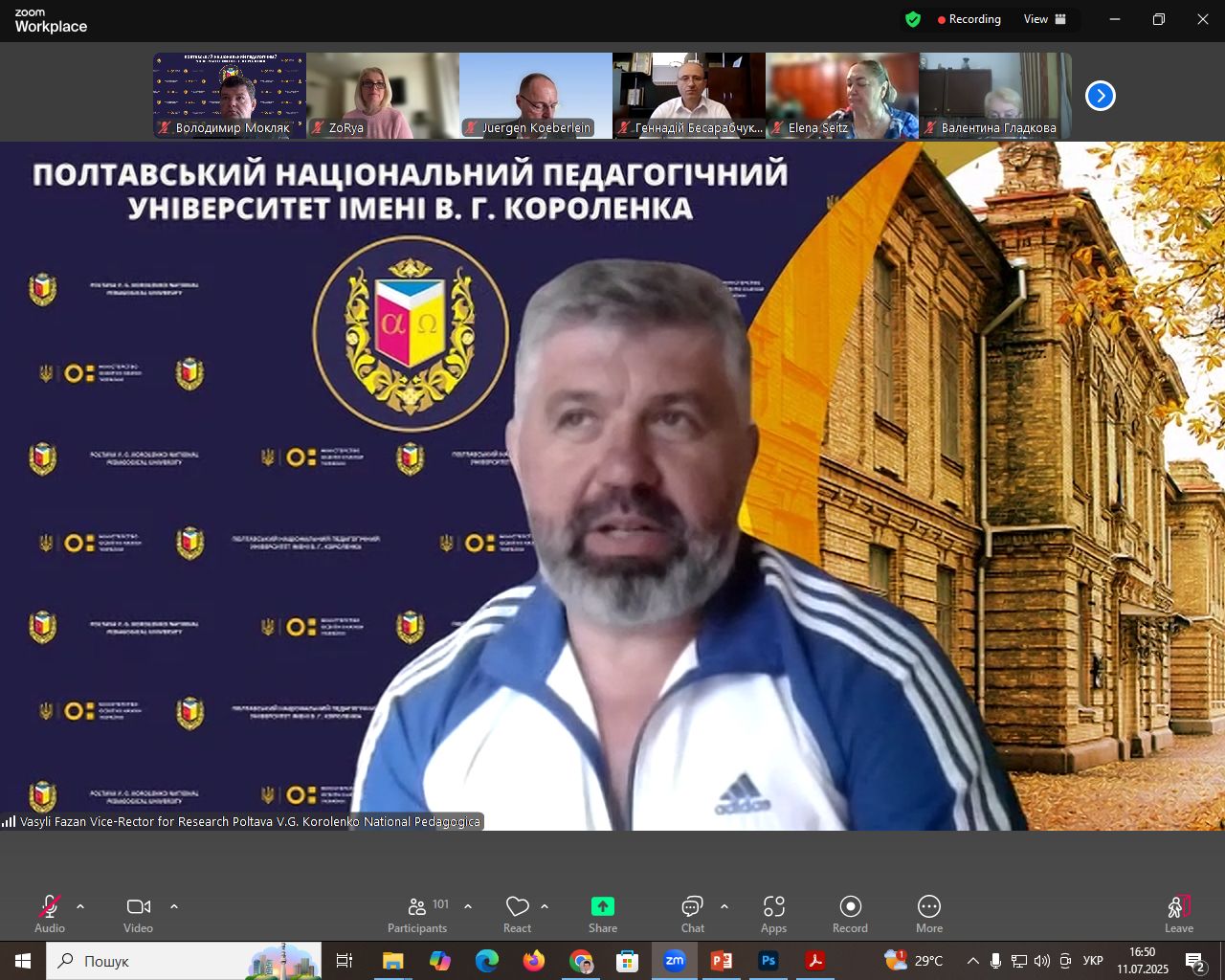Switch the УКР input language
This screenshot has width=1225, height=980.
[1093, 961]
